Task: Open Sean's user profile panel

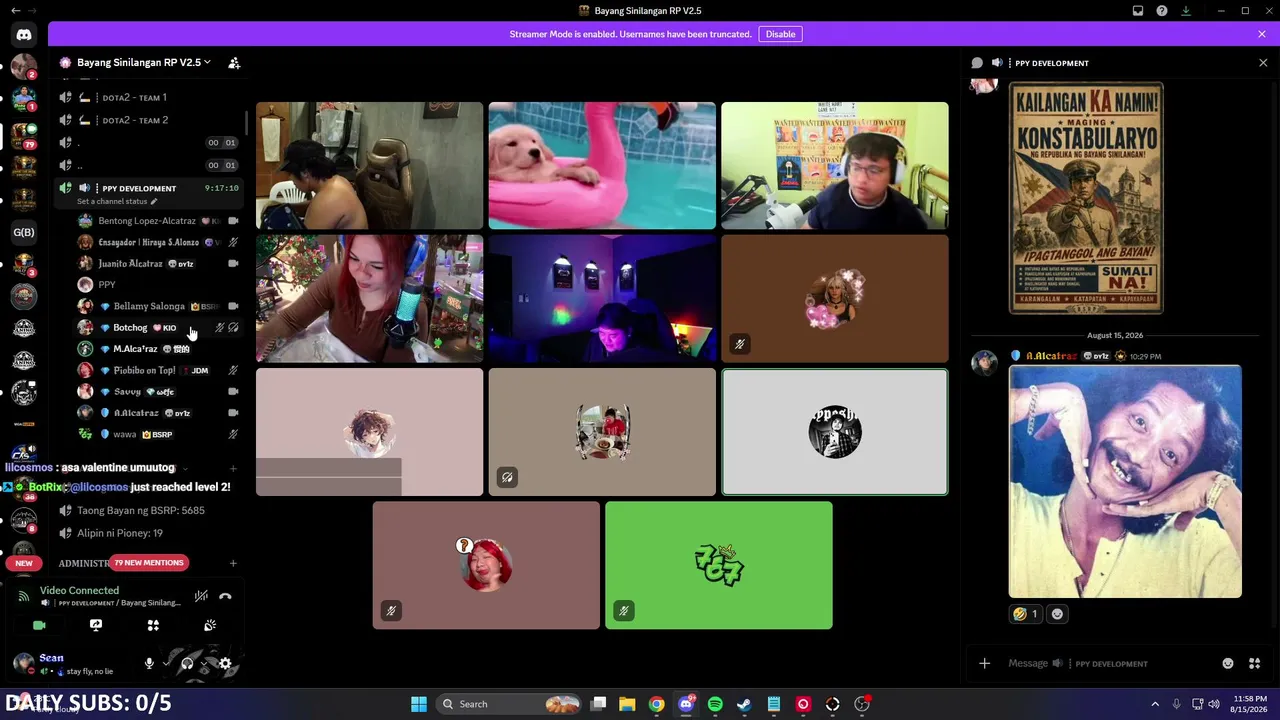Action: pyautogui.click(x=72, y=663)
